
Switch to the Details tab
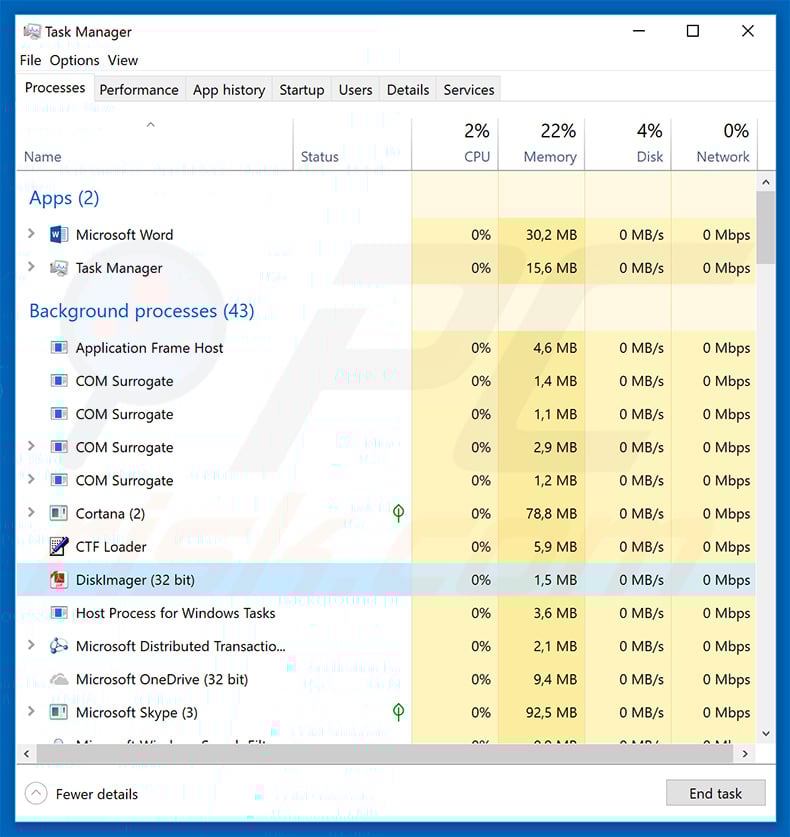408,90
